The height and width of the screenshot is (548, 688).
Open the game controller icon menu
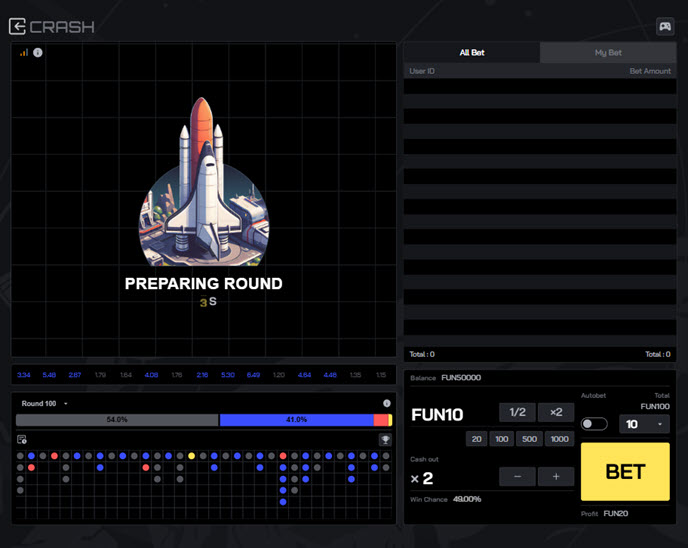665,27
